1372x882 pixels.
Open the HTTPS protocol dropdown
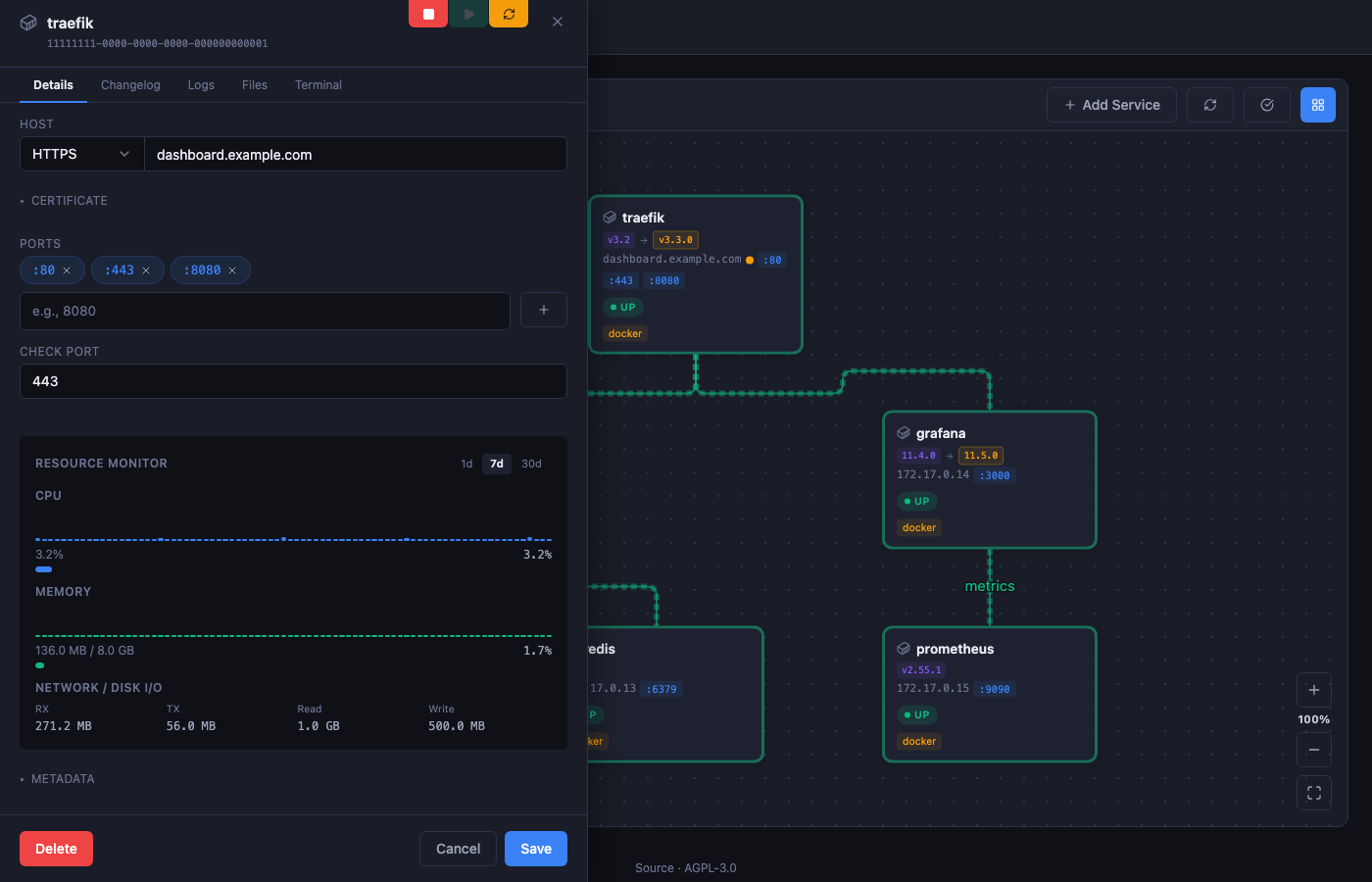tap(82, 154)
